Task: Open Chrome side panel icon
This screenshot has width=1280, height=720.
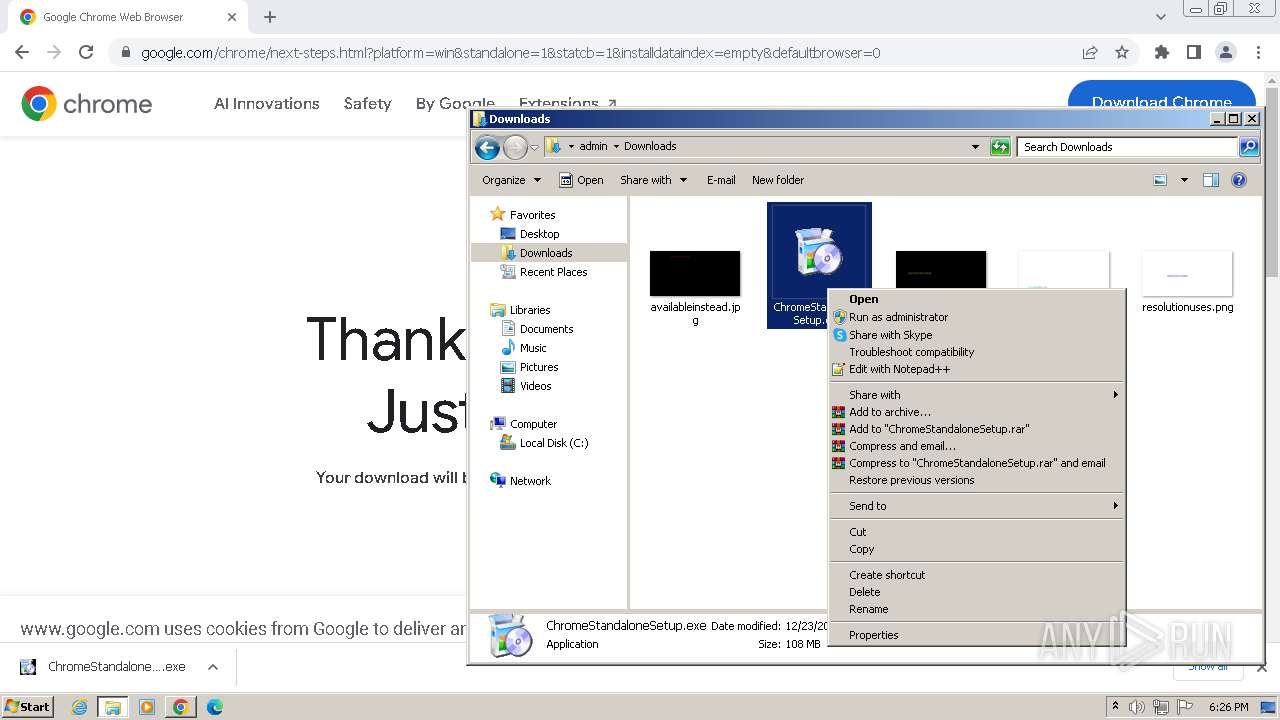Action: 1193,53
